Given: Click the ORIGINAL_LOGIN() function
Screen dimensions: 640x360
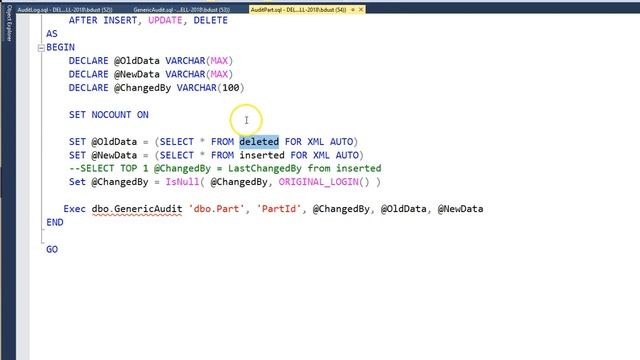Looking at the screenshot, I should [x=324, y=182].
